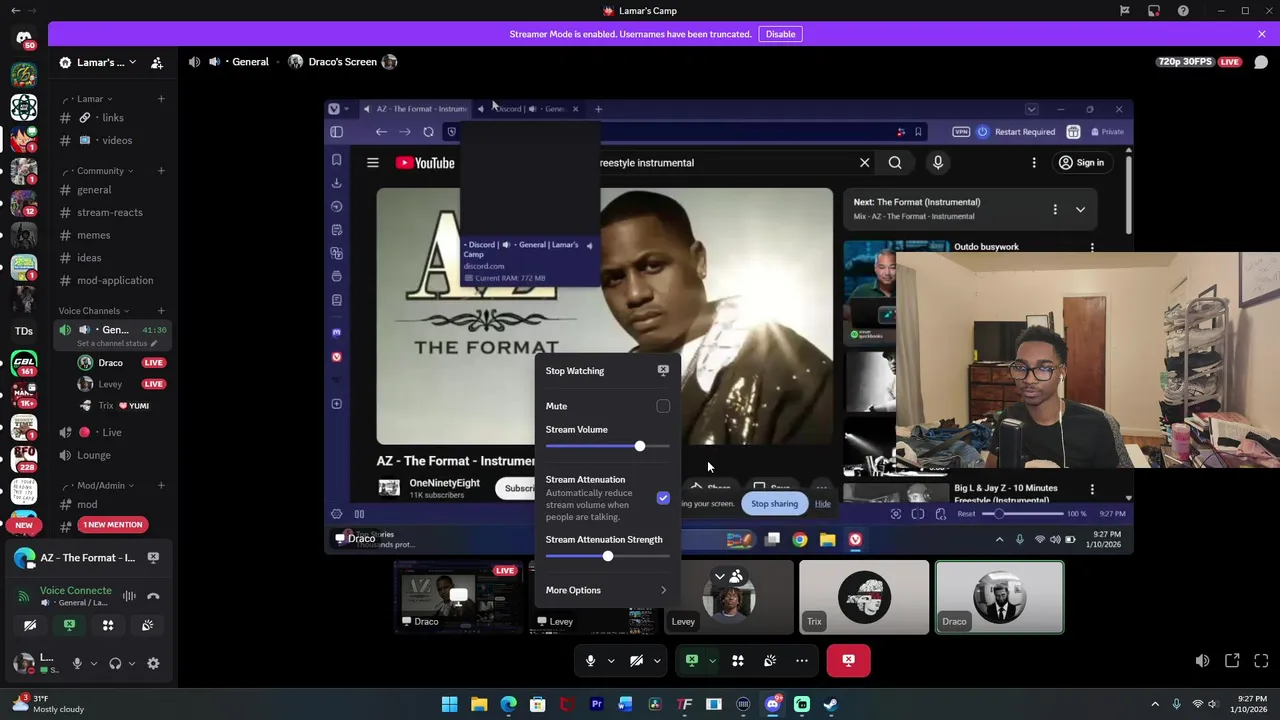Stop streaming icon next to AZ - The Format
This screenshot has height=720, width=1280.
(153, 558)
